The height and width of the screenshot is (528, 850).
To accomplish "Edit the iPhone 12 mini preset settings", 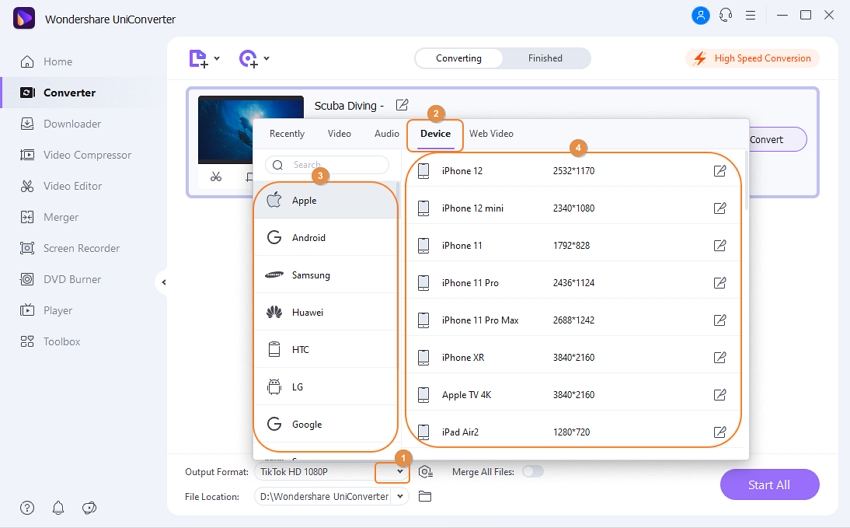I will (x=719, y=208).
